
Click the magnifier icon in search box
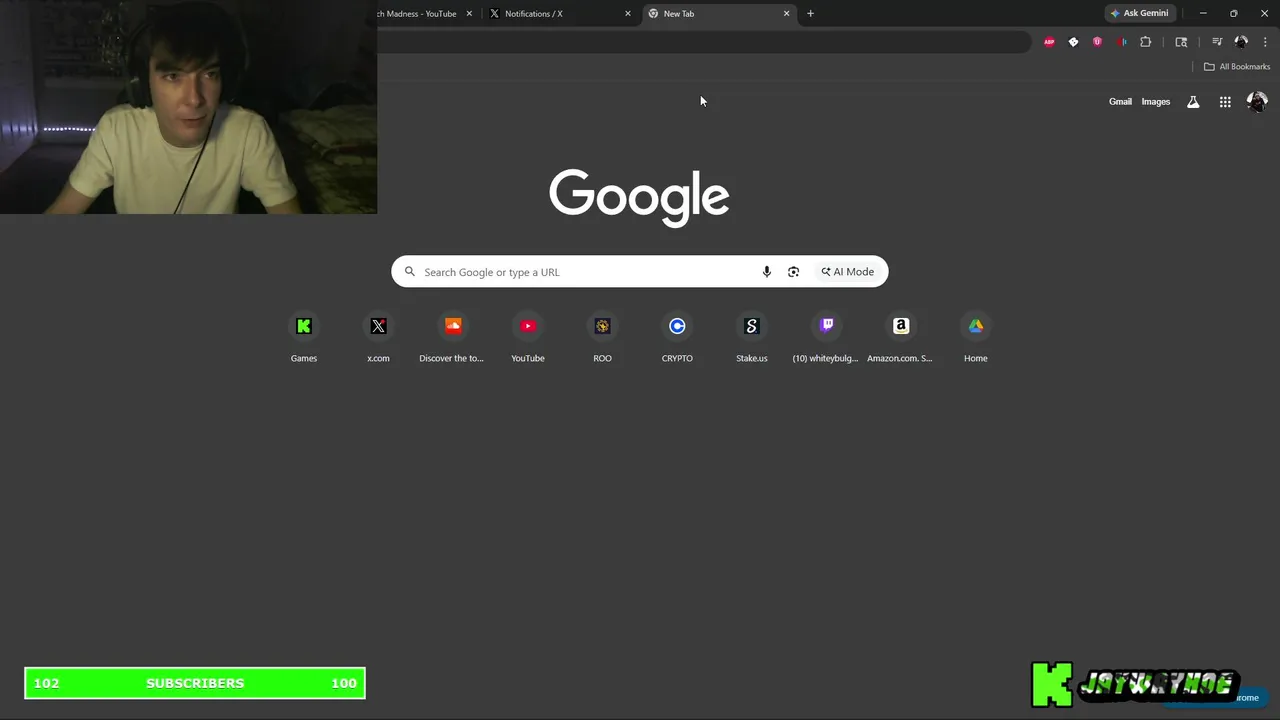(x=410, y=272)
